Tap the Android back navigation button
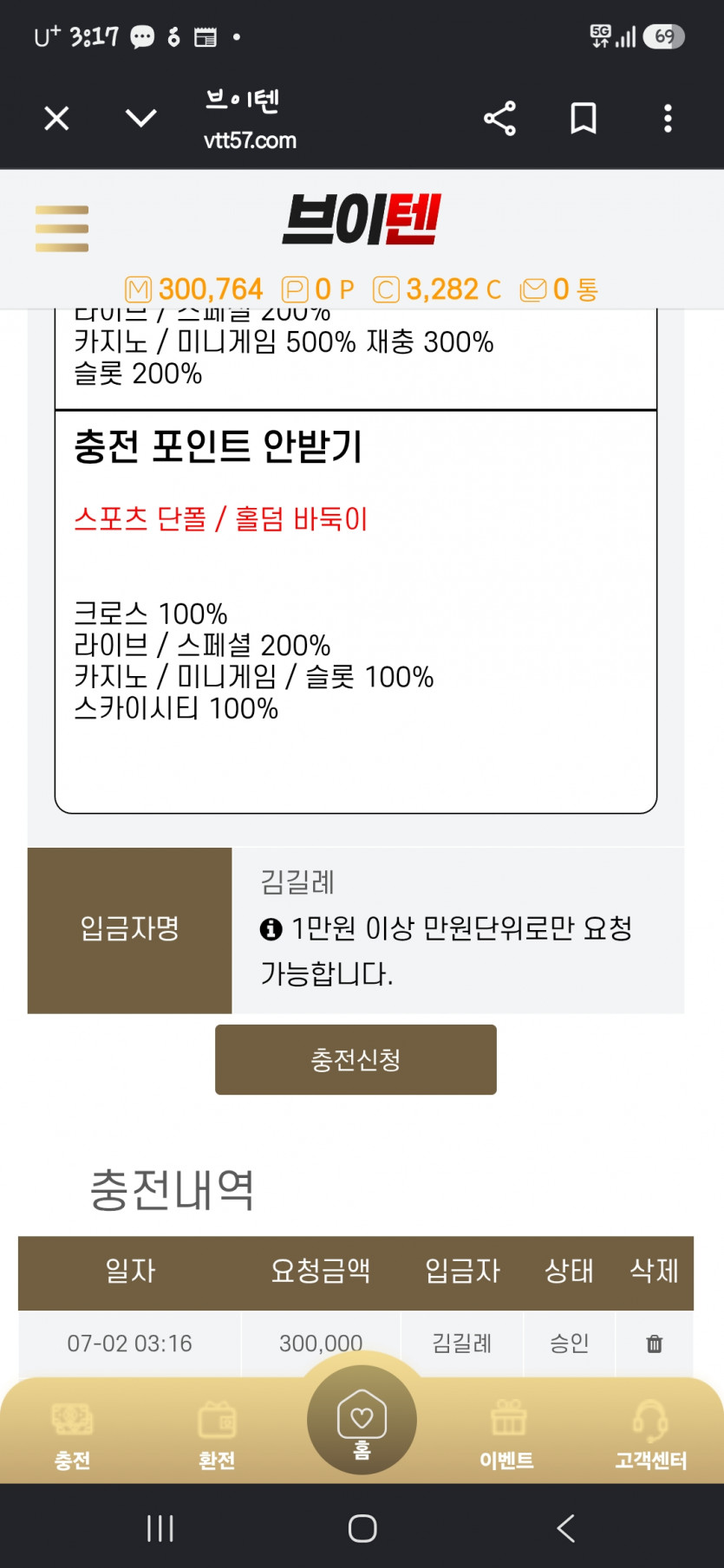 click(565, 1528)
